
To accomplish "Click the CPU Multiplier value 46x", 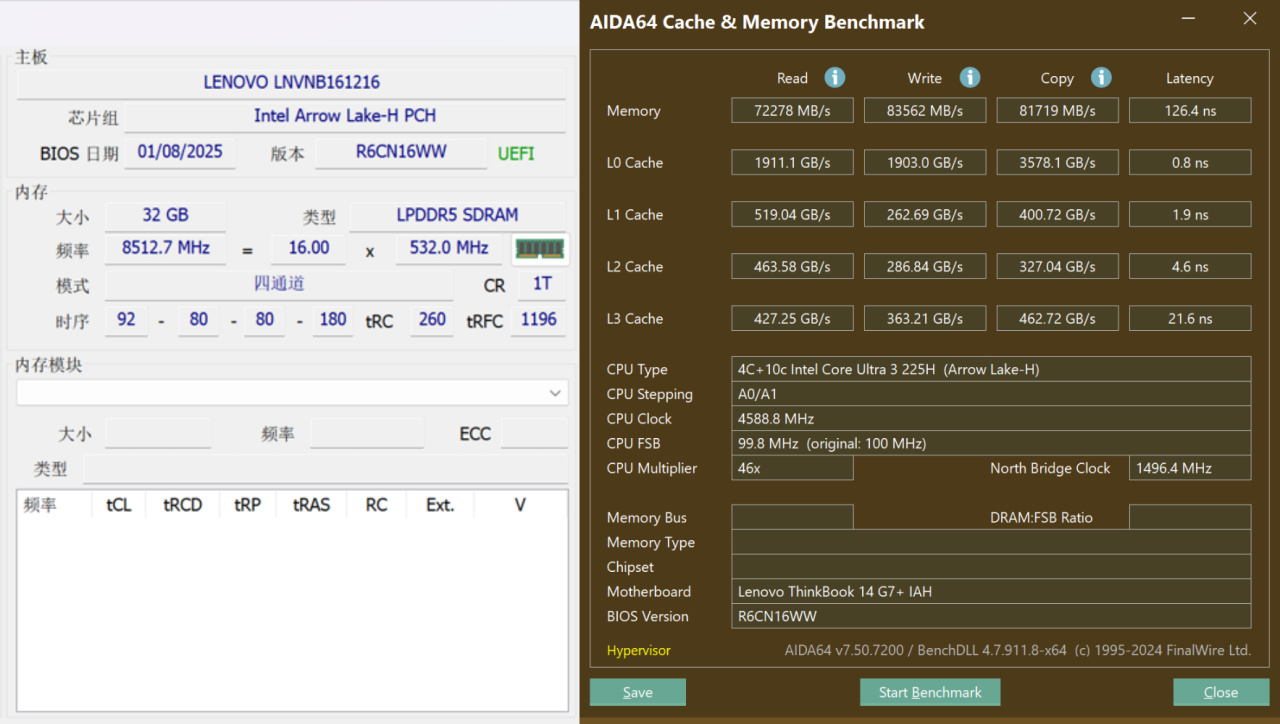I will [x=792, y=468].
